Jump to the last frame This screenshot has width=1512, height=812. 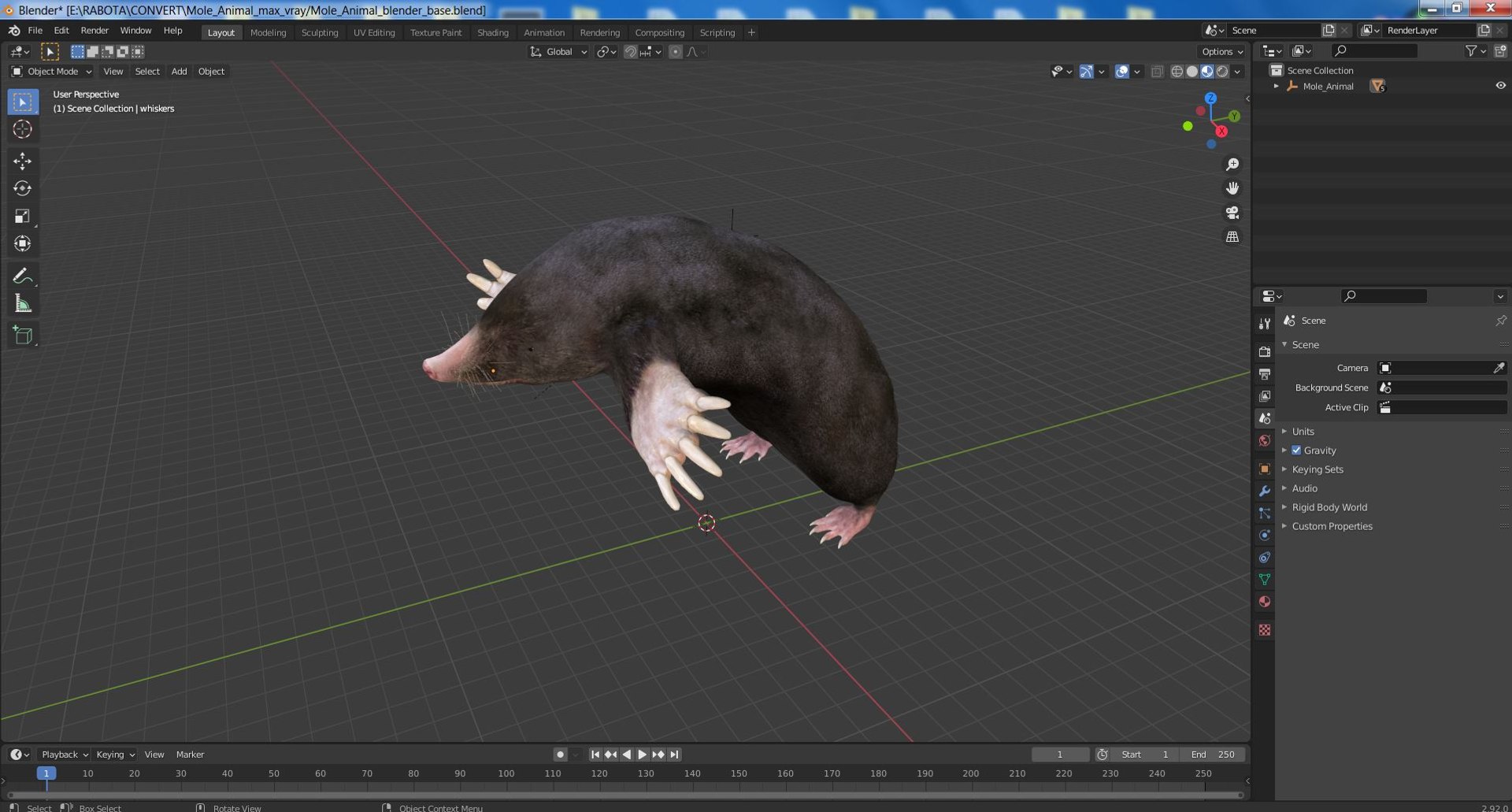[674, 755]
